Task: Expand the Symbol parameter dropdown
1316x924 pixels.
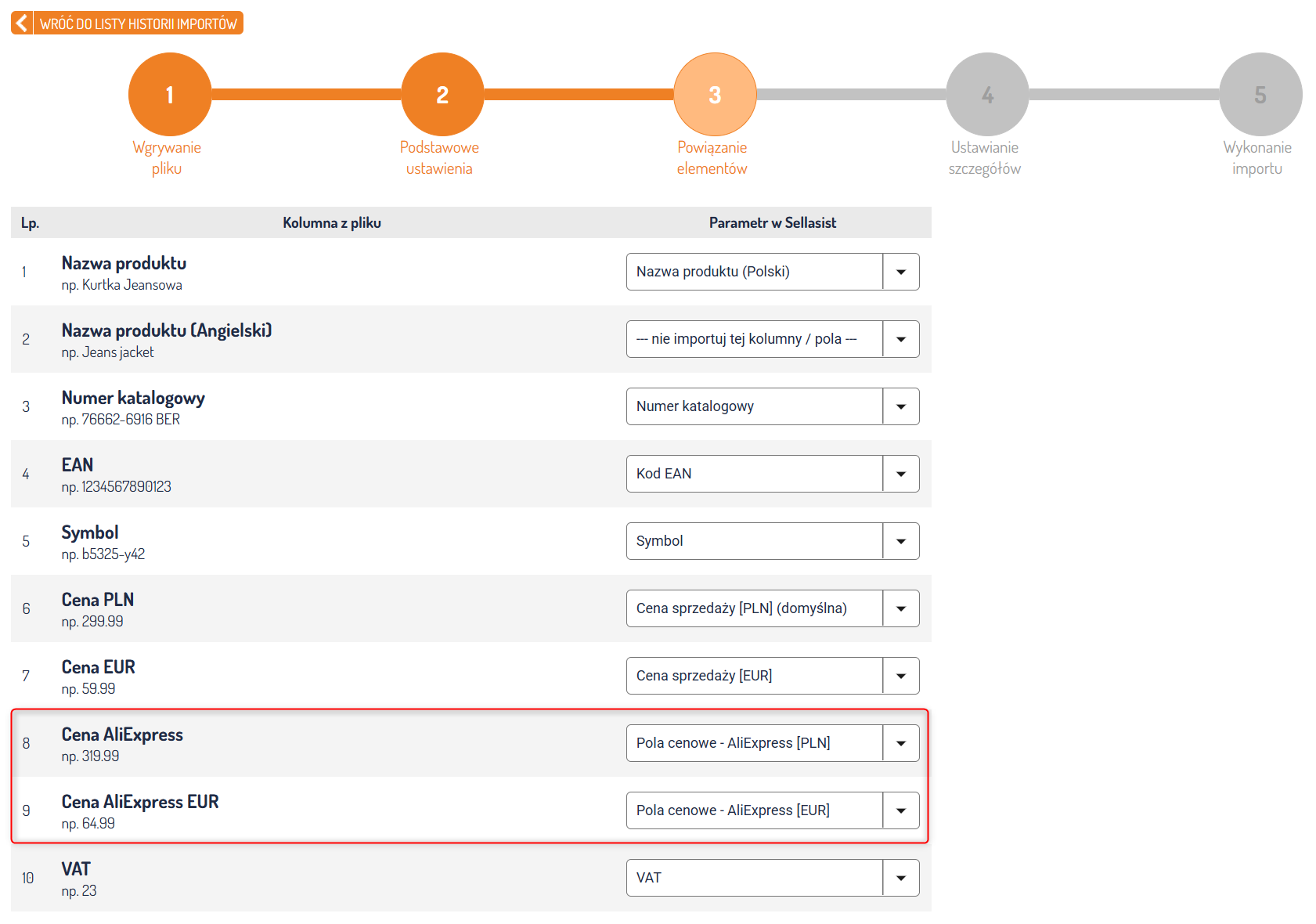Action: (754, 541)
